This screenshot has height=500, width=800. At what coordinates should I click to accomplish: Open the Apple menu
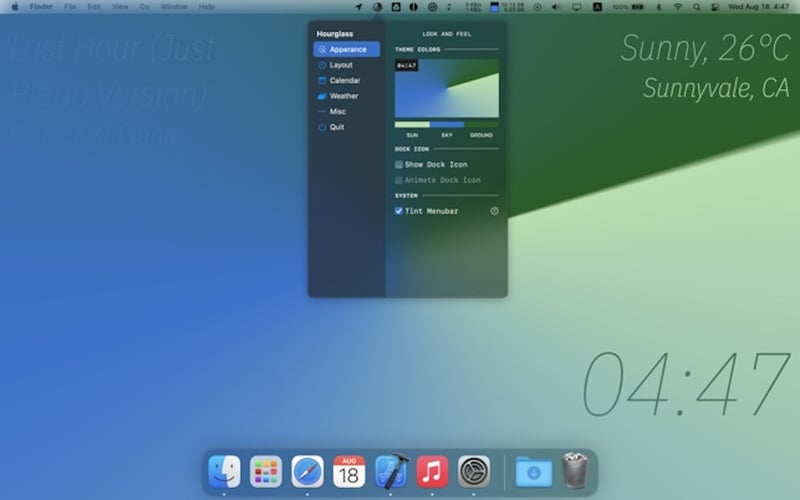[x=15, y=7]
